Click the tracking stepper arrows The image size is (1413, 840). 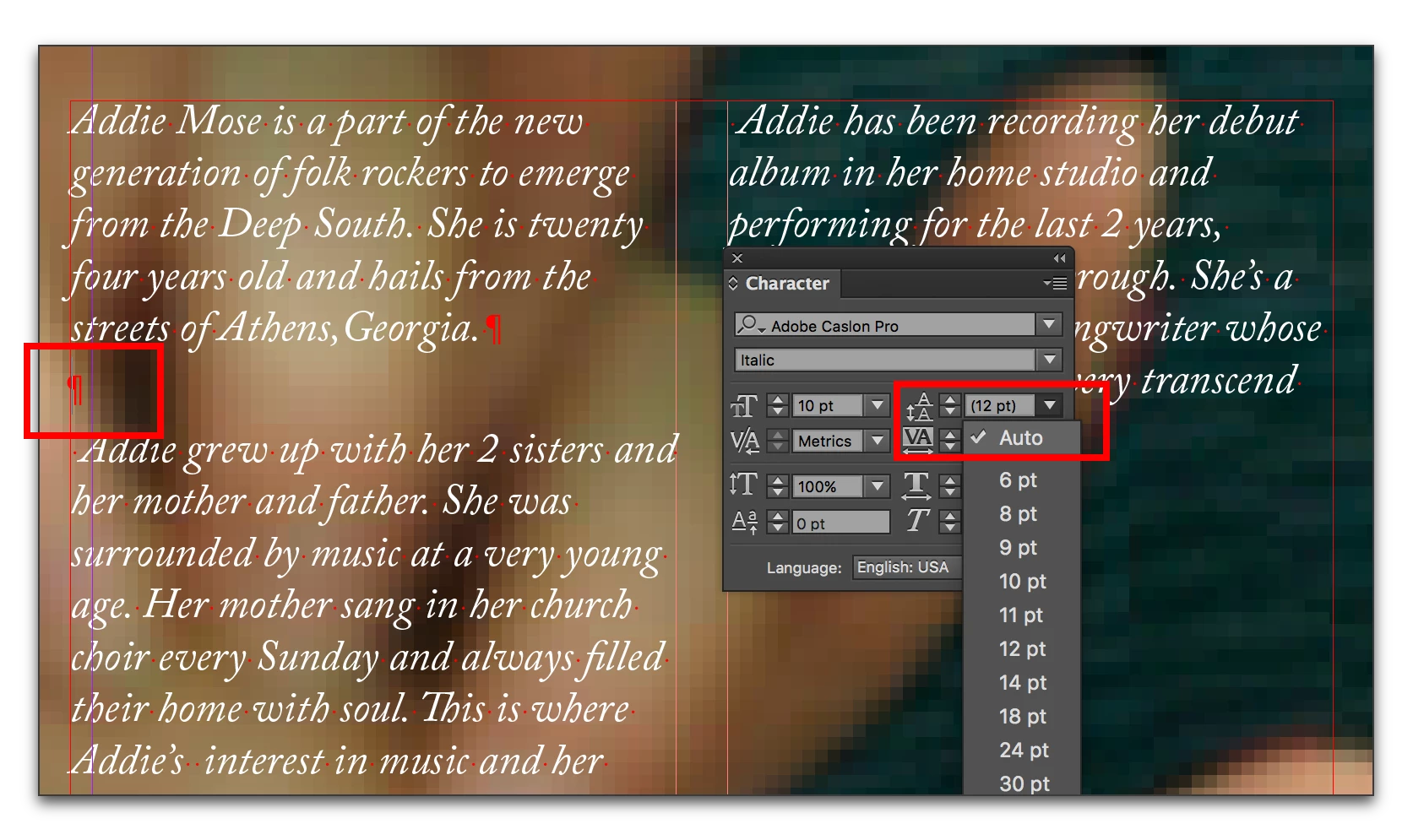[x=950, y=441]
